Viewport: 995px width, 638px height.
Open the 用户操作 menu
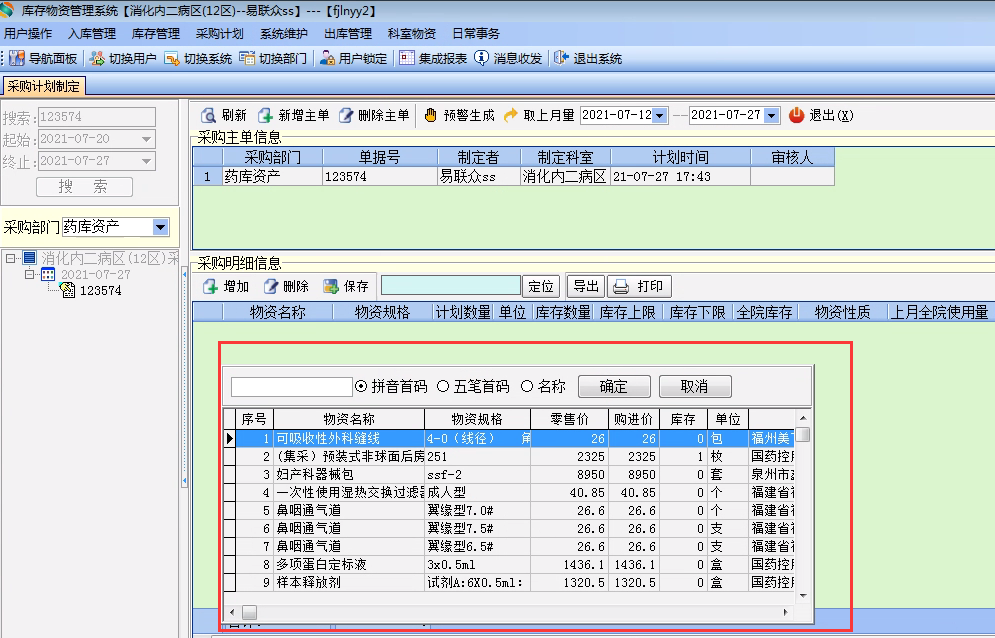(x=29, y=34)
